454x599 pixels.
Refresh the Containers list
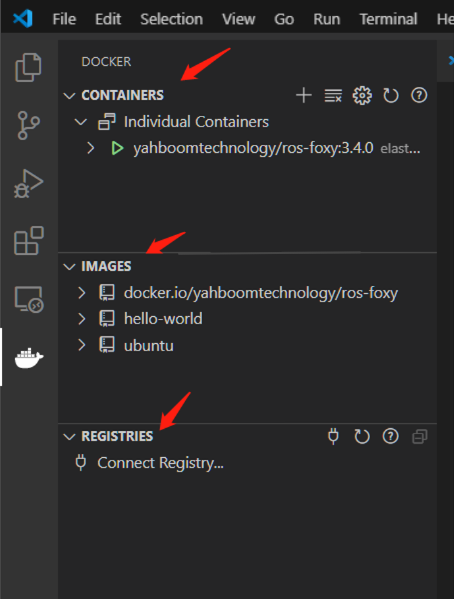(x=391, y=95)
